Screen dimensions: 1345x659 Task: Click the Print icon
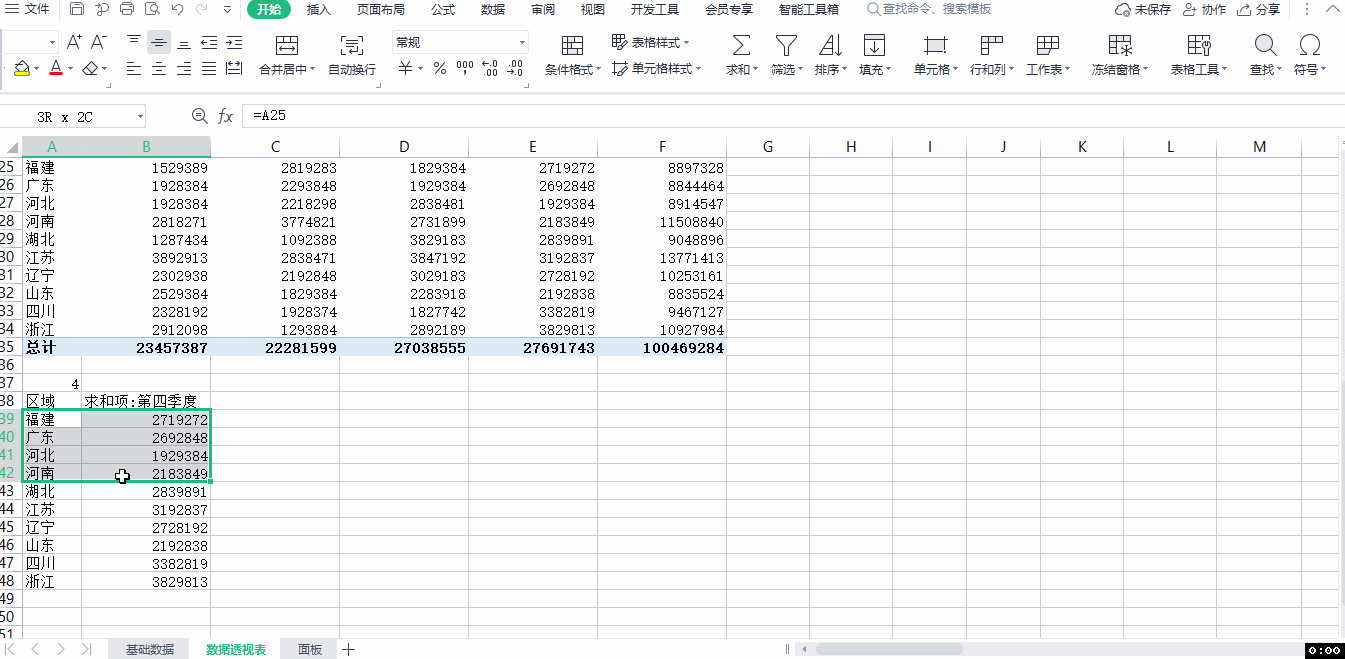(127, 10)
